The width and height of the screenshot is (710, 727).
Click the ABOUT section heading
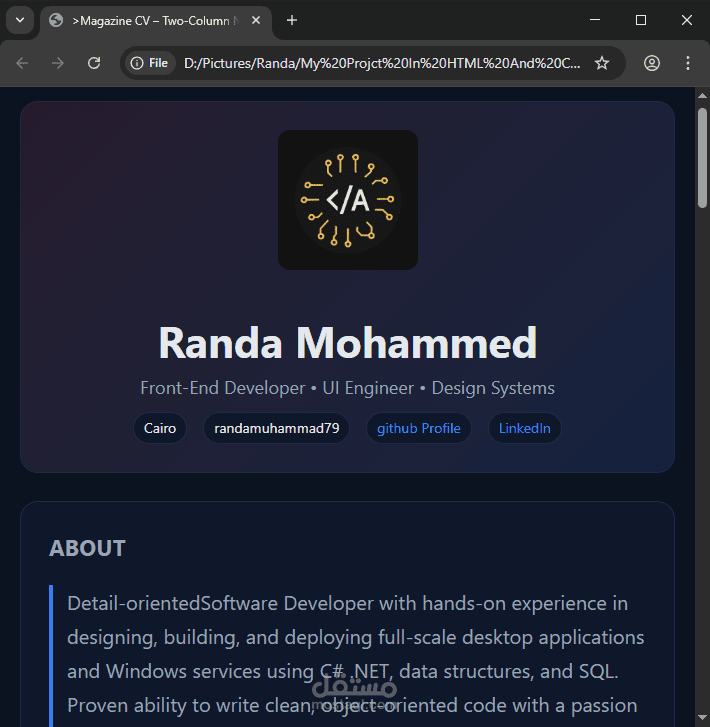(87, 548)
